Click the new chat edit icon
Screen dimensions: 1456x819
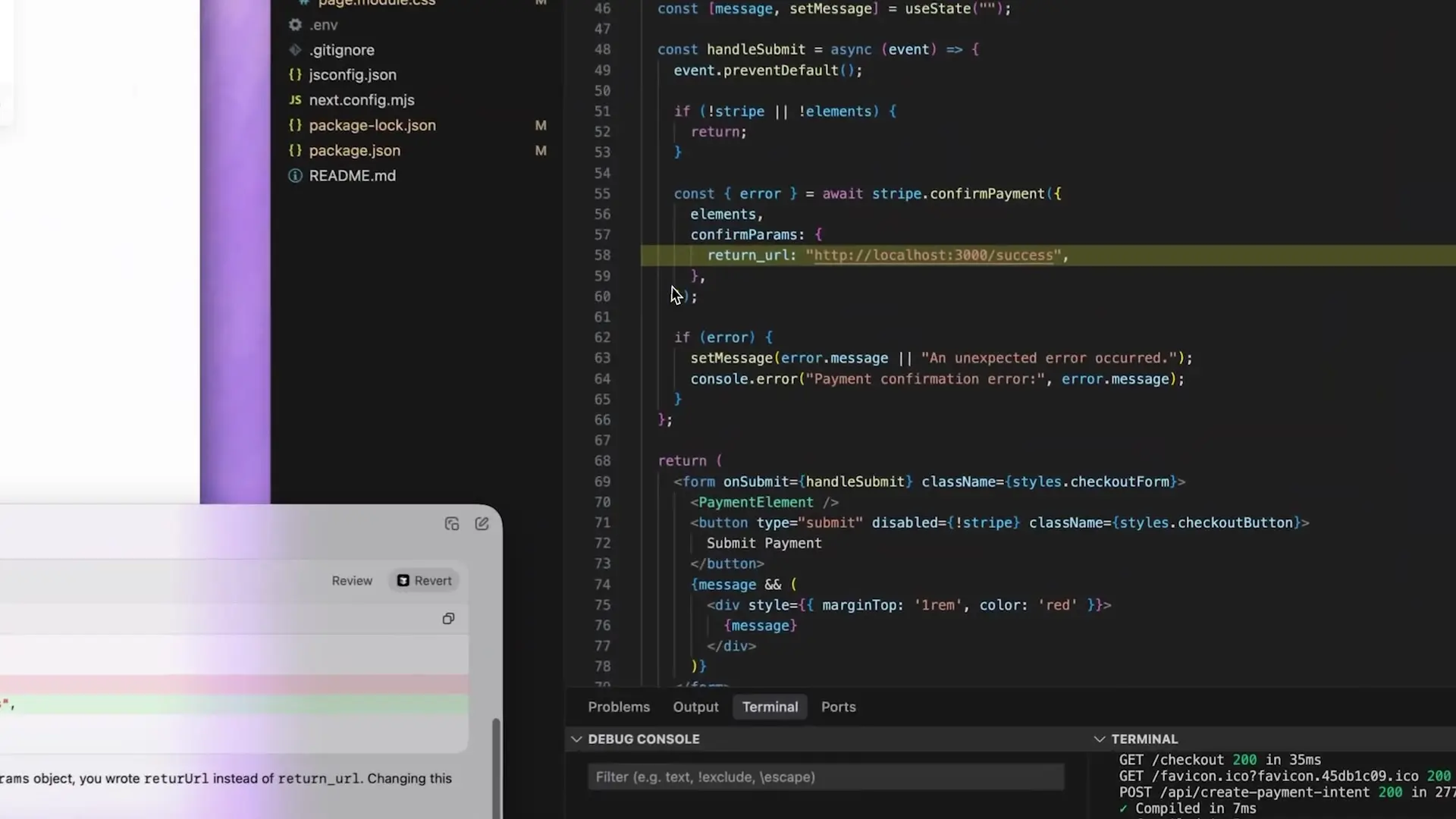pos(482,524)
